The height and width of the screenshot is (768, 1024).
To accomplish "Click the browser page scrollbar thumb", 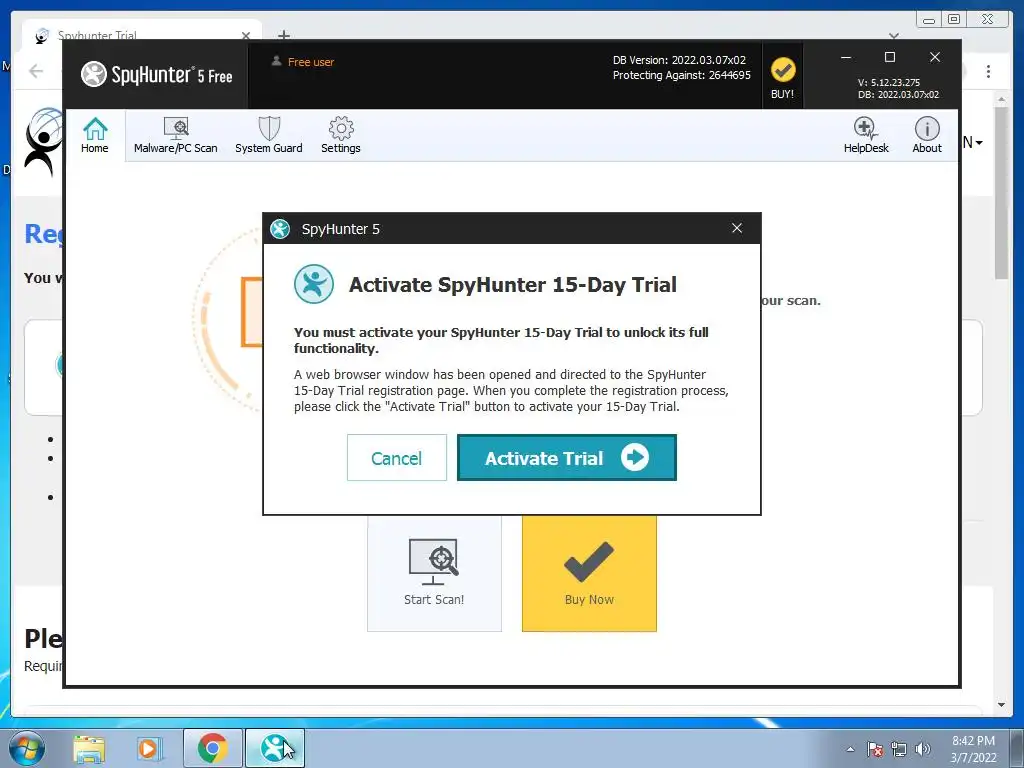I will click(1001, 193).
